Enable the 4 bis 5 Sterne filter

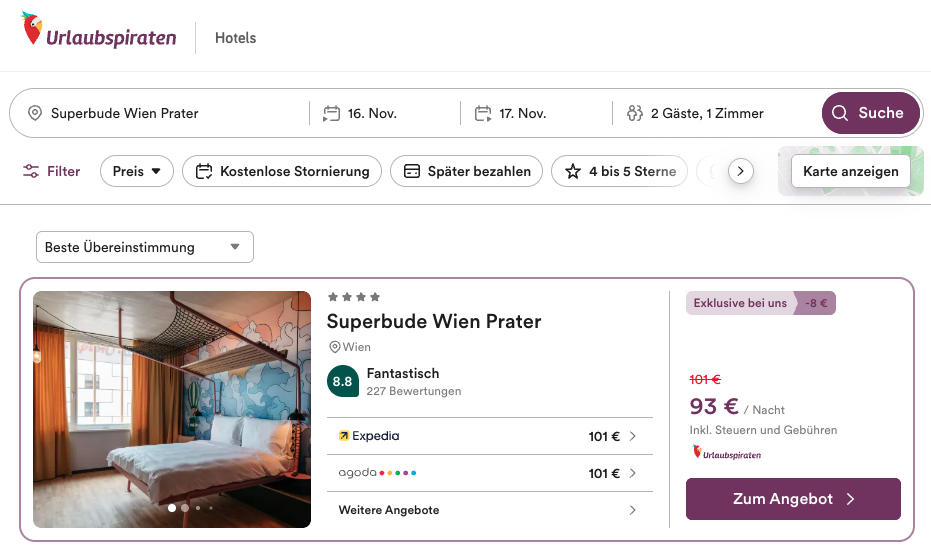click(620, 171)
